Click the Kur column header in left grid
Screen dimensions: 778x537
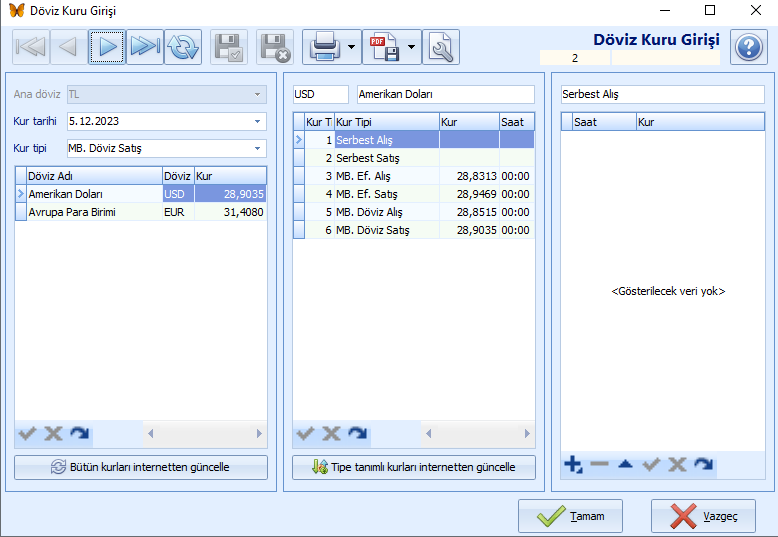[230, 176]
